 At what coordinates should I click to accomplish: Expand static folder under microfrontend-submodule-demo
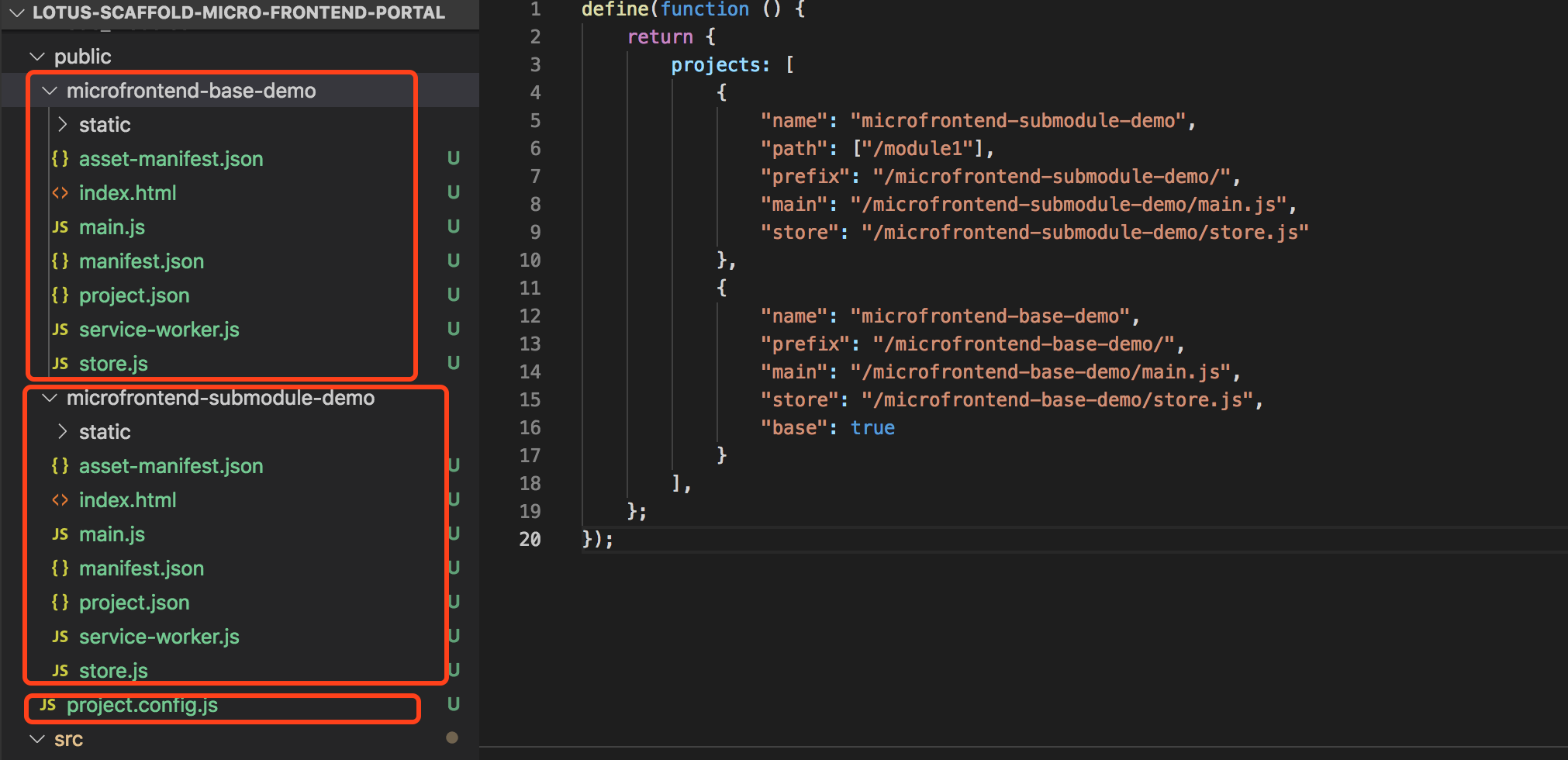point(63,431)
